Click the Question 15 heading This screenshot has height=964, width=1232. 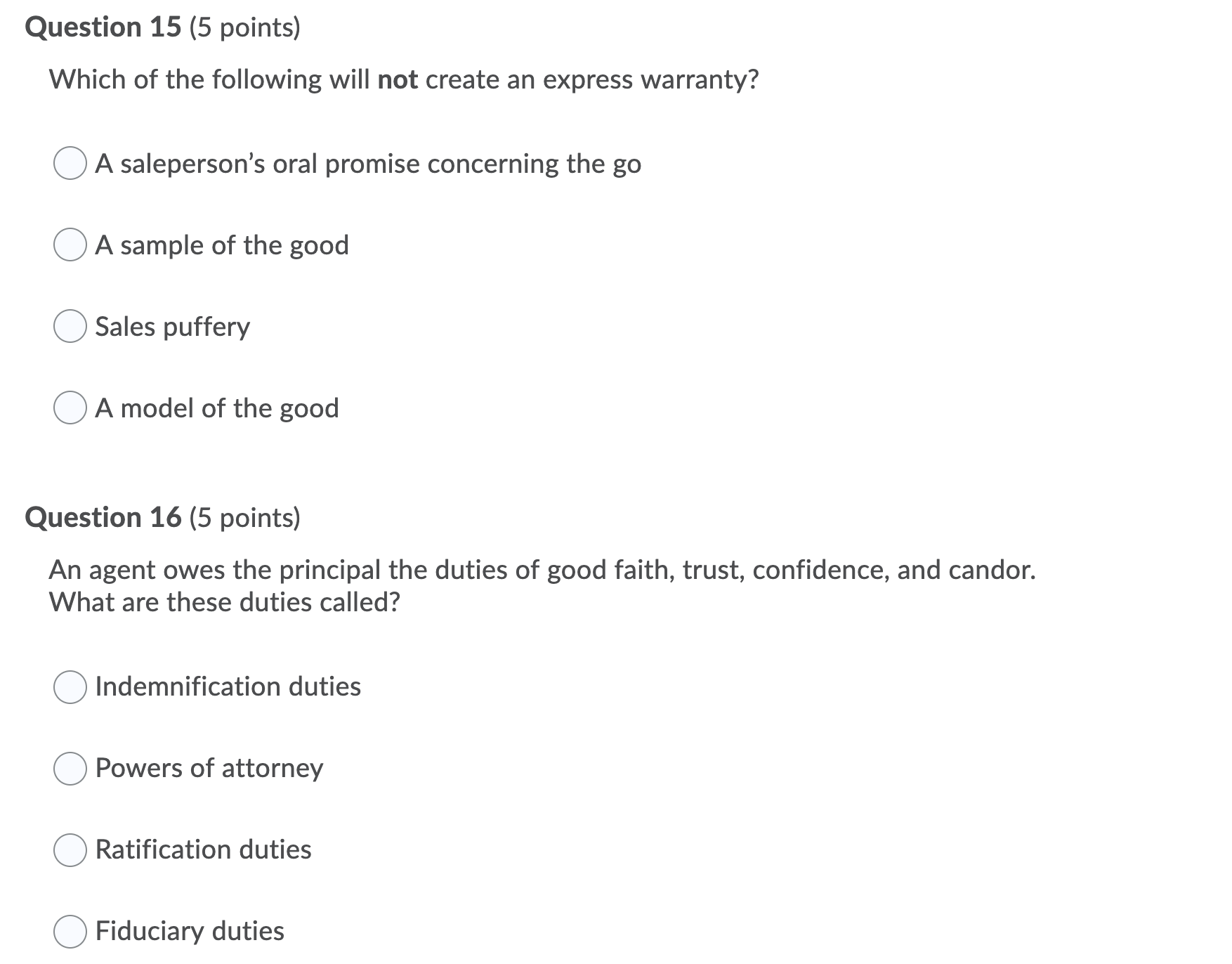(x=103, y=27)
